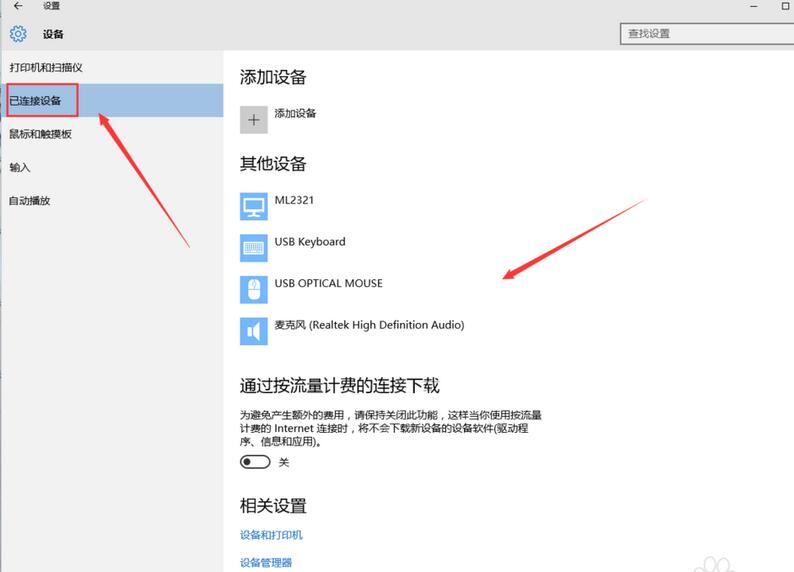Toggle the metered connection download switch
Image resolution: width=794 pixels, height=572 pixels.
[255, 462]
